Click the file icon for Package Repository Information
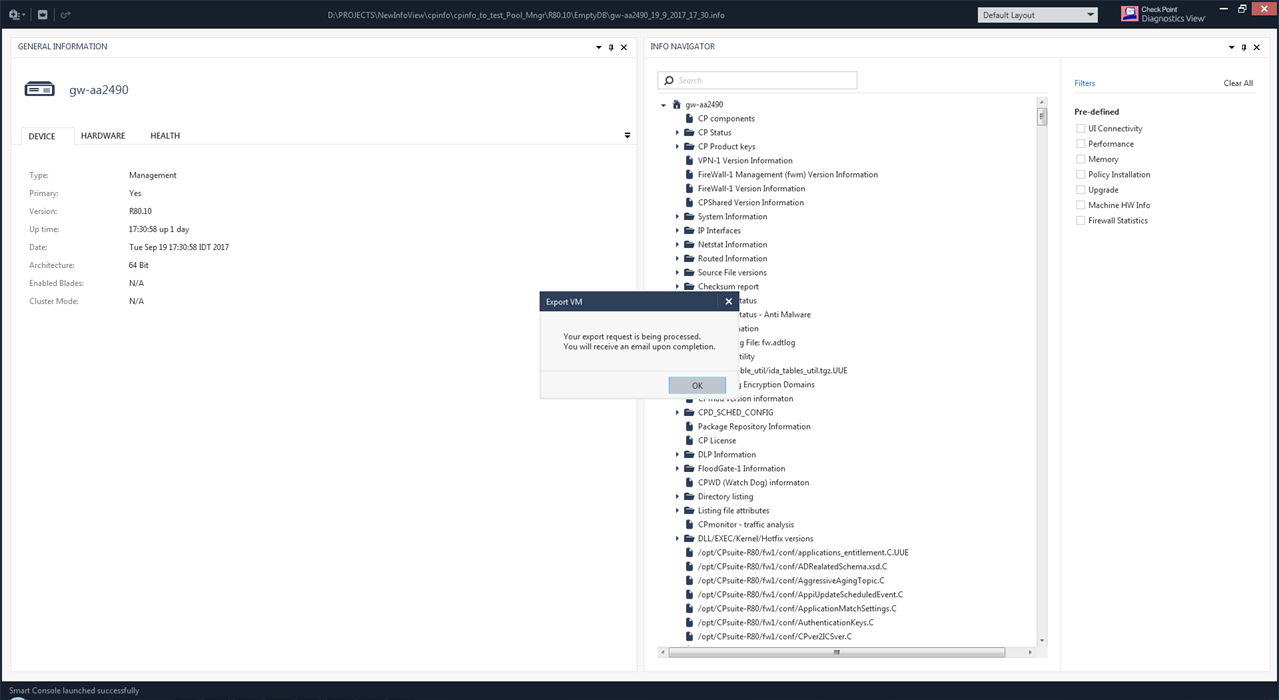Image resolution: width=1279 pixels, height=700 pixels. click(689, 426)
